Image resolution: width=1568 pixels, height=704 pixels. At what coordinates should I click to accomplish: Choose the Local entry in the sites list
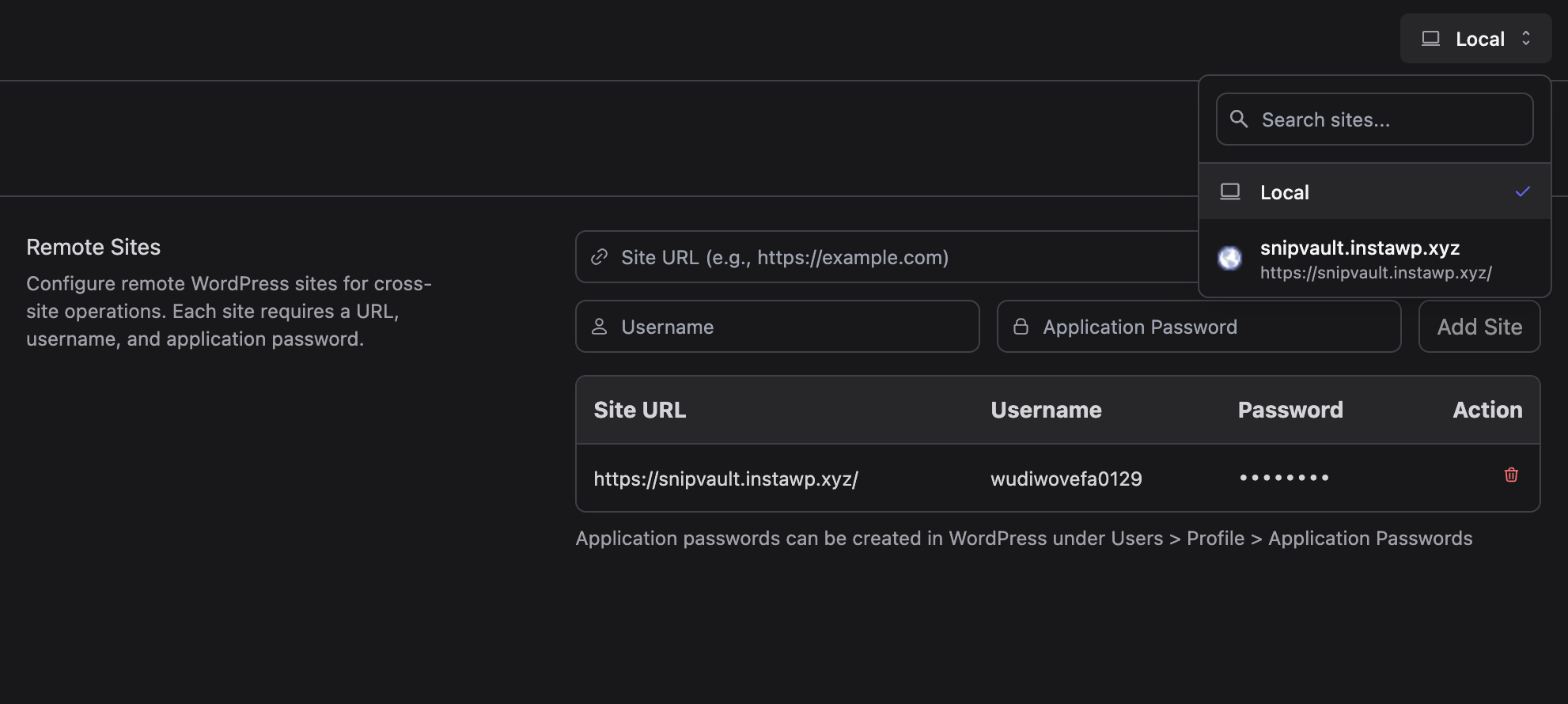[x=1285, y=192]
